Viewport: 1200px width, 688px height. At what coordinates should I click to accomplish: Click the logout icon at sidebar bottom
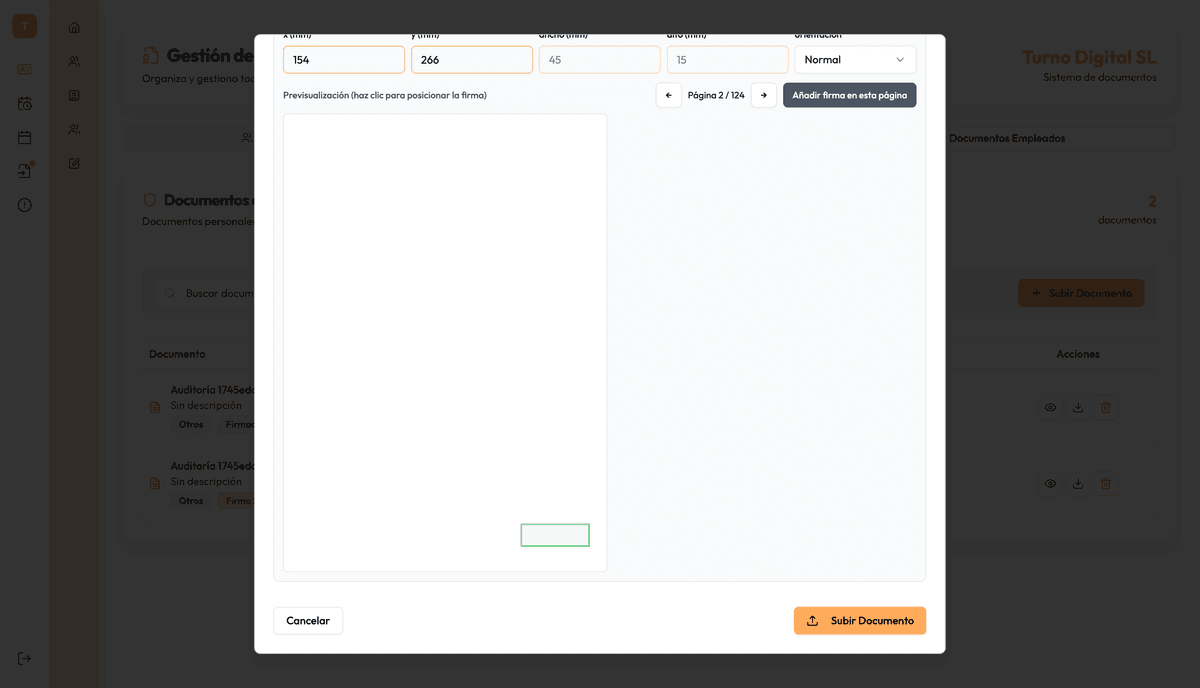click(25, 658)
